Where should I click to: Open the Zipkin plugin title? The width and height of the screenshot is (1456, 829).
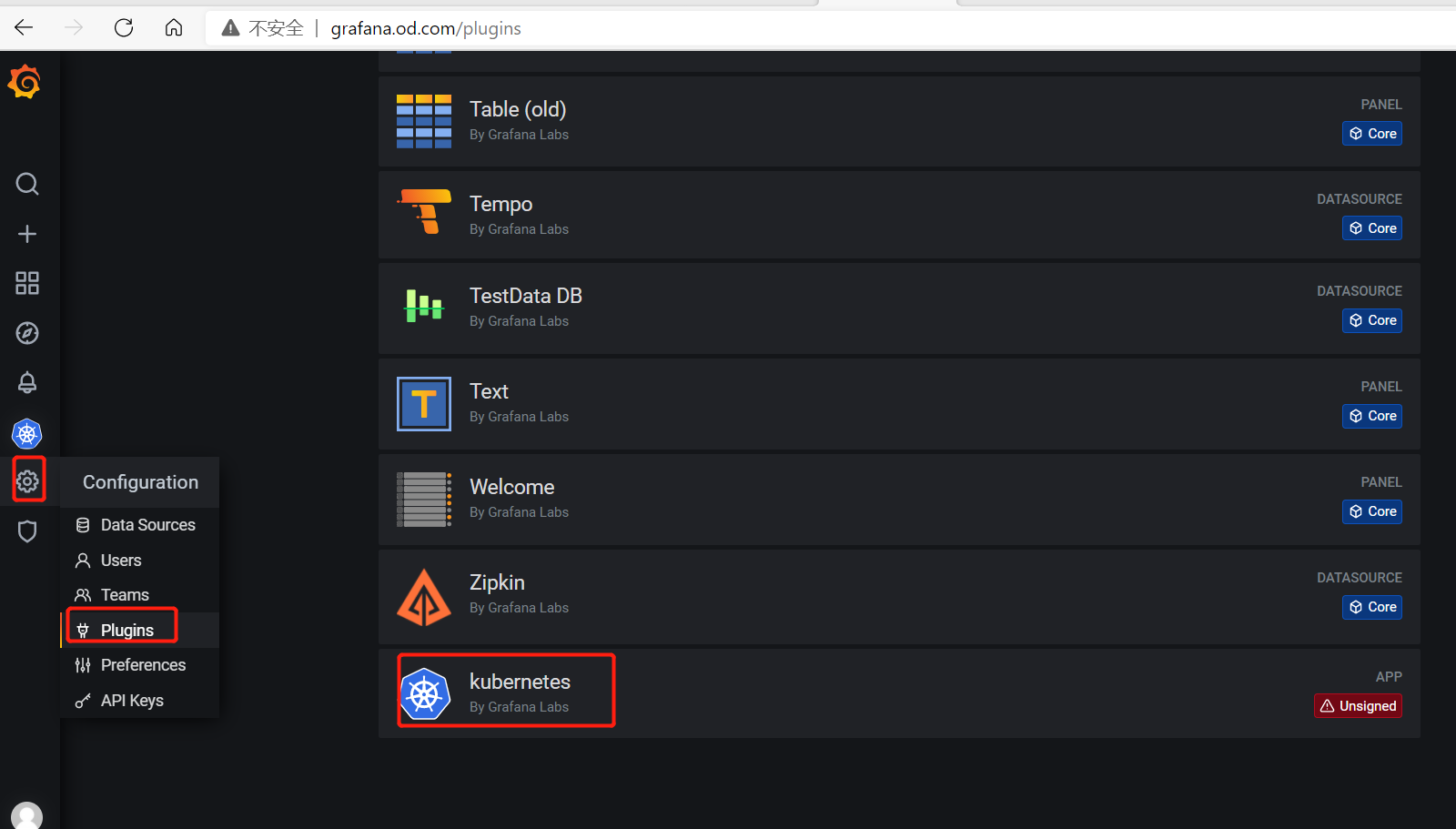(497, 582)
